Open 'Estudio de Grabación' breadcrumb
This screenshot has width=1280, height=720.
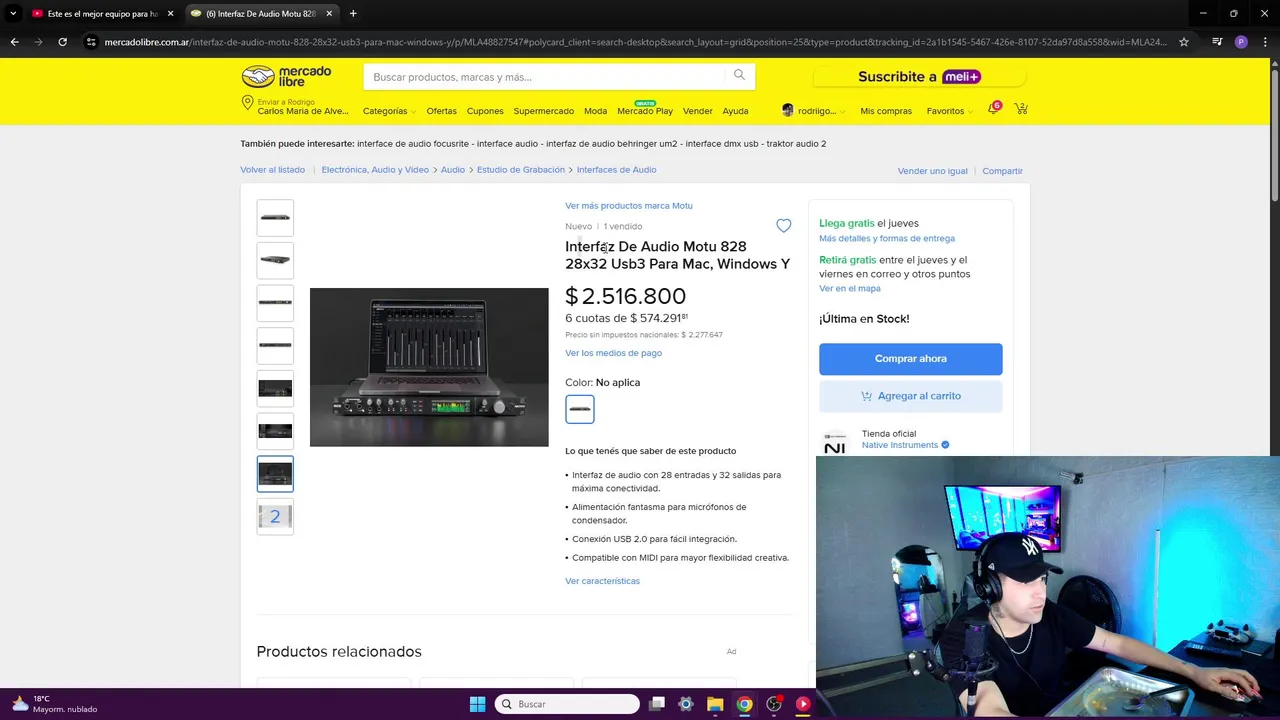point(520,170)
